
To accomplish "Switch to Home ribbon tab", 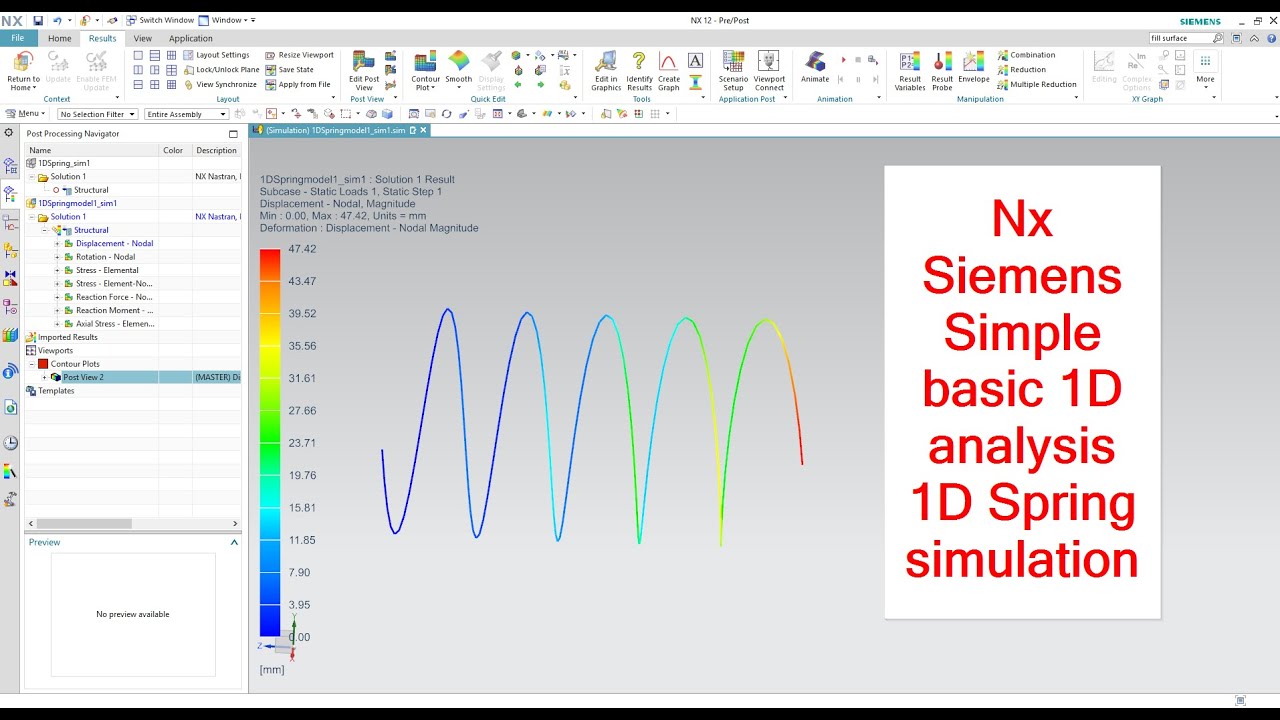I will 60,38.
